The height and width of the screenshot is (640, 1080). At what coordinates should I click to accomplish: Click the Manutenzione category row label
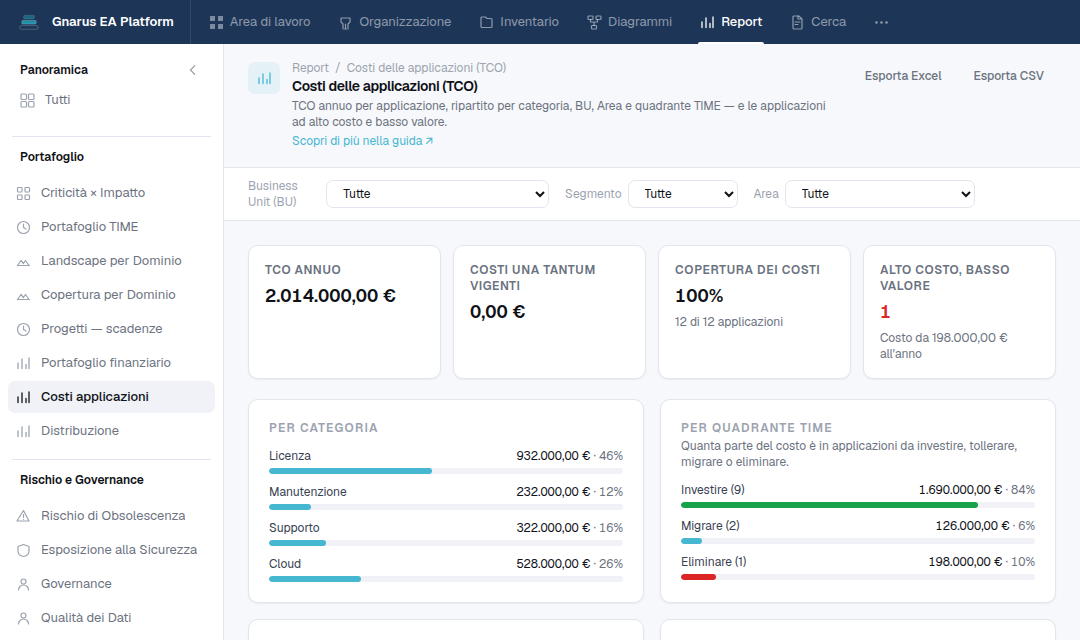(x=308, y=492)
